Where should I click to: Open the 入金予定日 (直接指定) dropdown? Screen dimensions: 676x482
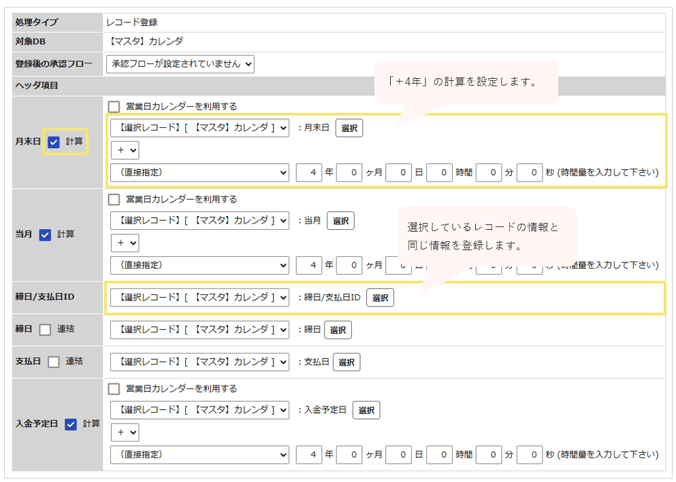coord(200,454)
